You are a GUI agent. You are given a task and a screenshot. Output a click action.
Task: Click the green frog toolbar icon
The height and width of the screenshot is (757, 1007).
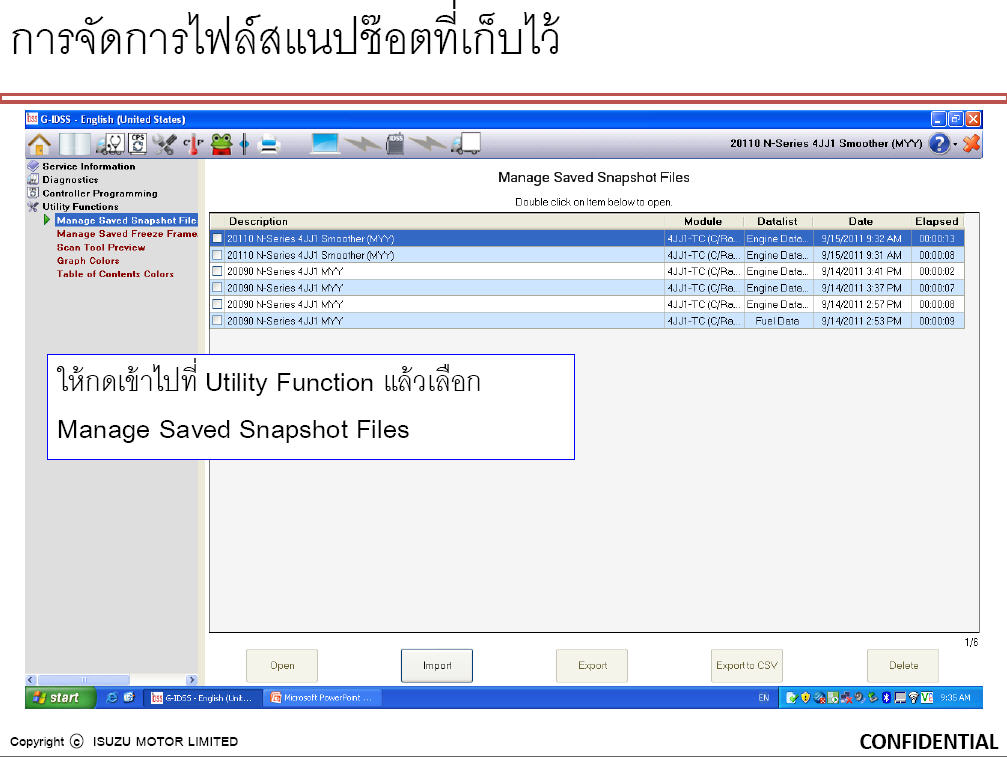(x=222, y=144)
